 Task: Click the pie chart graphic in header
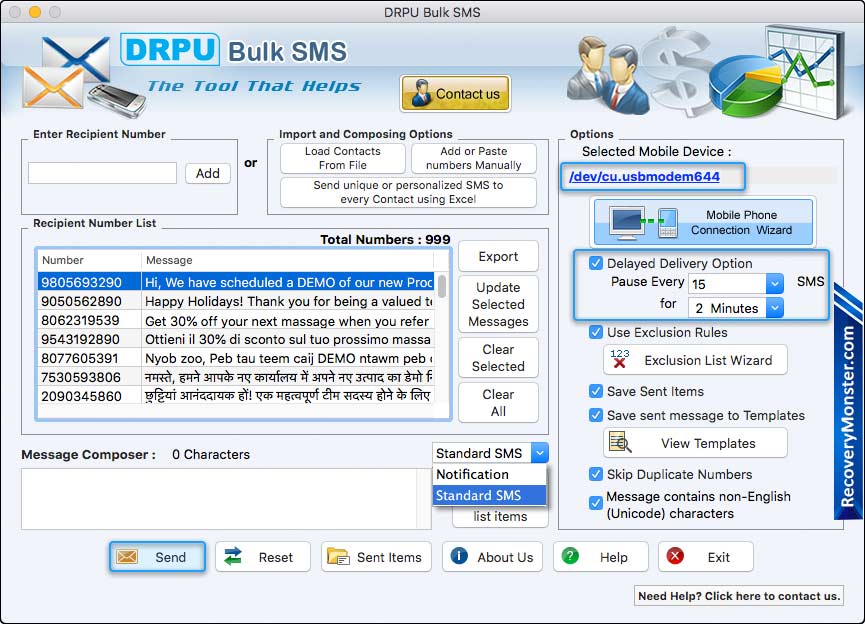[x=745, y=88]
